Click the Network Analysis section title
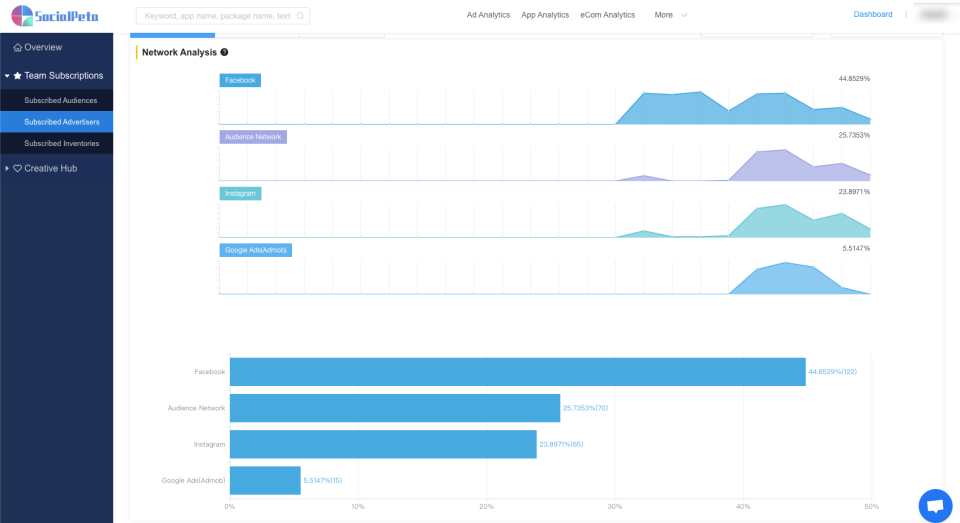The image size is (960, 523). (179, 52)
